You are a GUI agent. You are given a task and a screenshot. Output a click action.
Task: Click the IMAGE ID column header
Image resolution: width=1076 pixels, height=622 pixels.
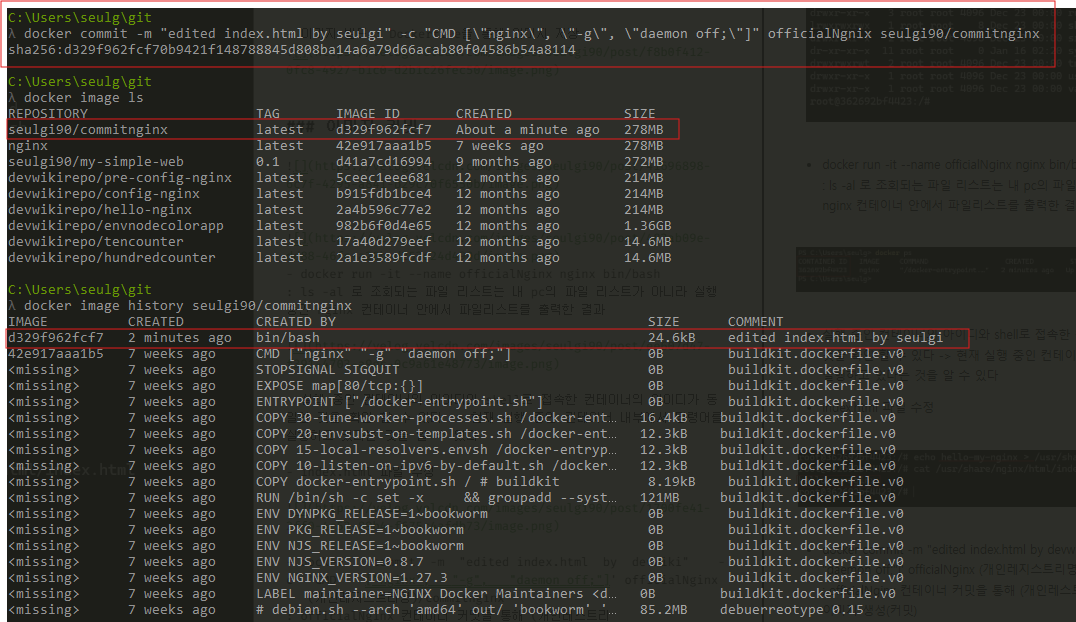click(368, 113)
